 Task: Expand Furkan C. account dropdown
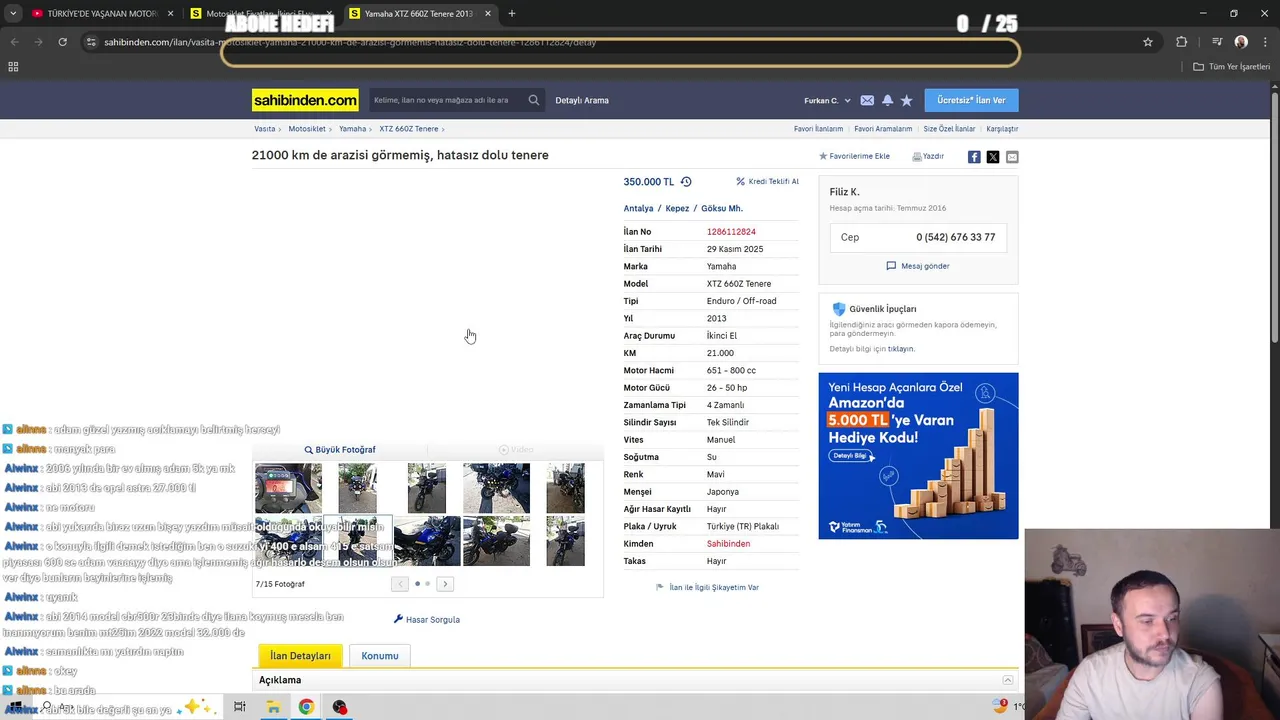click(827, 101)
